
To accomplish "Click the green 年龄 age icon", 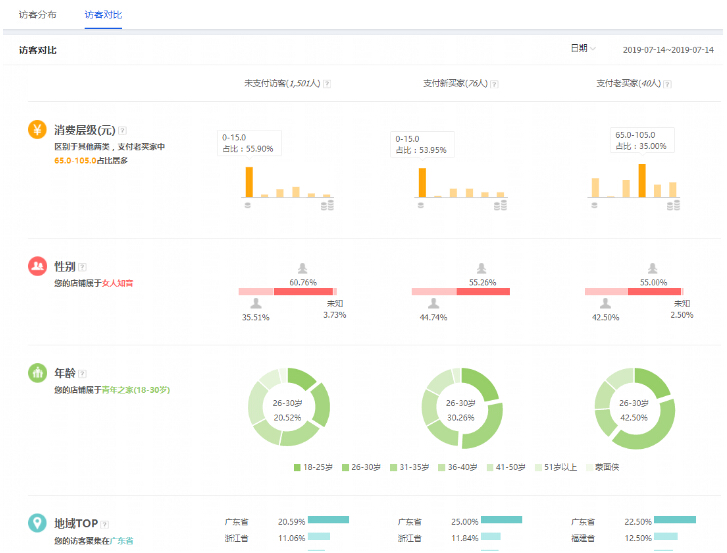I will click(37, 373).
